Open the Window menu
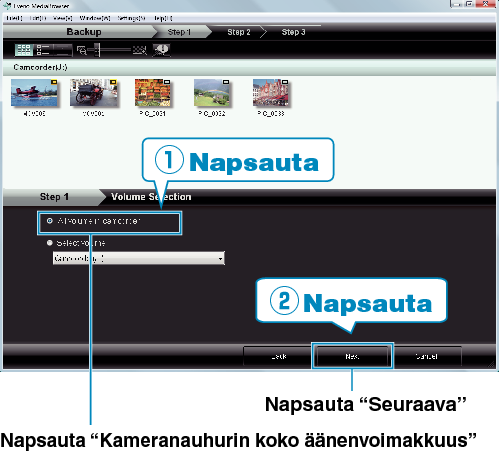 [95, 18]
